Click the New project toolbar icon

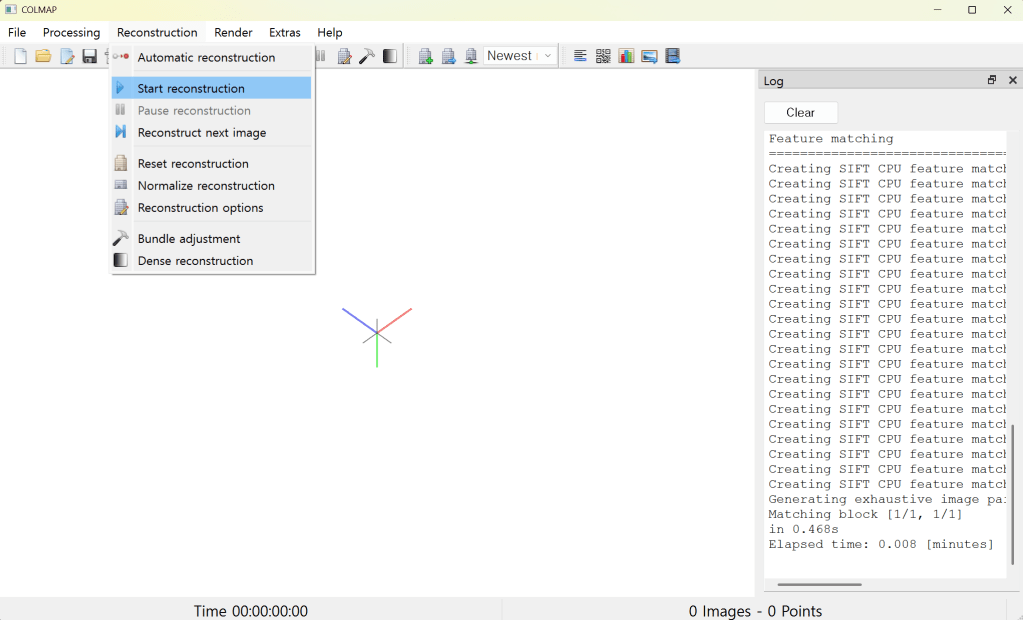(20, 56)
